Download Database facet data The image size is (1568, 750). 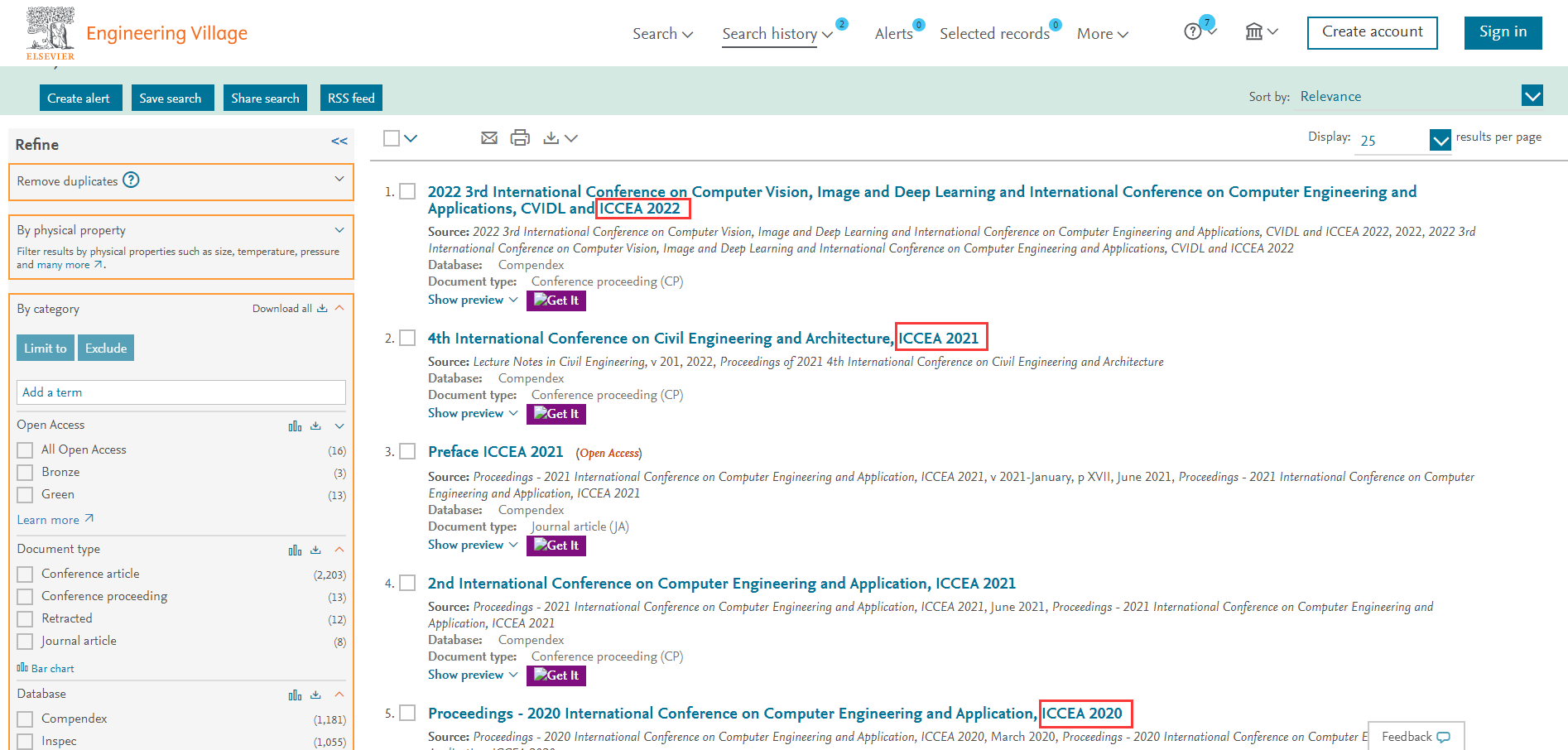pos(315,695)
